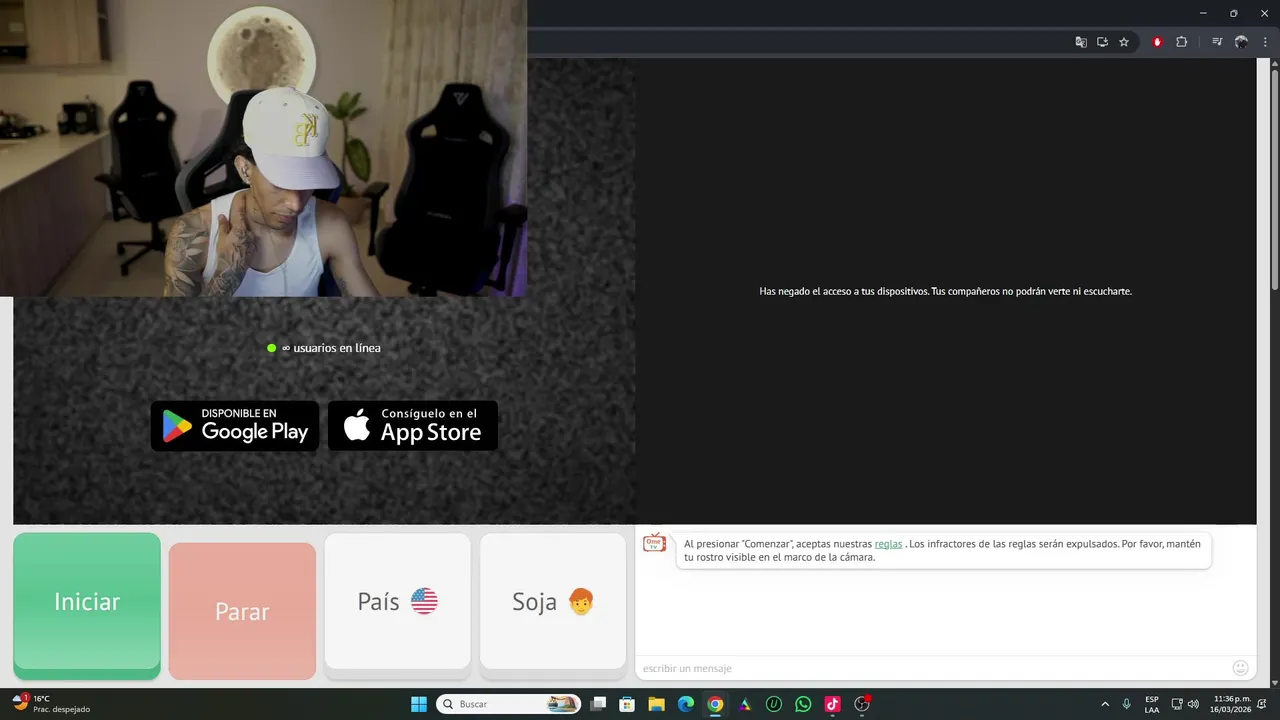This screenshot has width=1280, height=720.
Task: Open the green circle U app on taskbar
Action: click(x=774, y=704)
